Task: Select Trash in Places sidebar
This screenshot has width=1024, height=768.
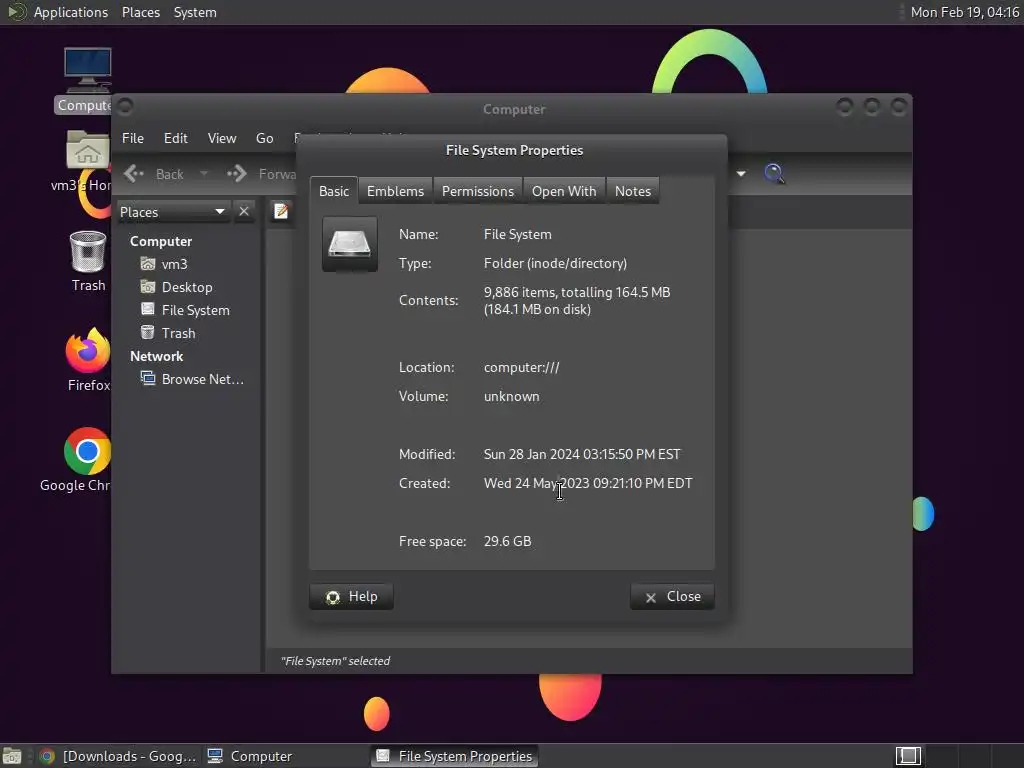Action: coord(178,333)
